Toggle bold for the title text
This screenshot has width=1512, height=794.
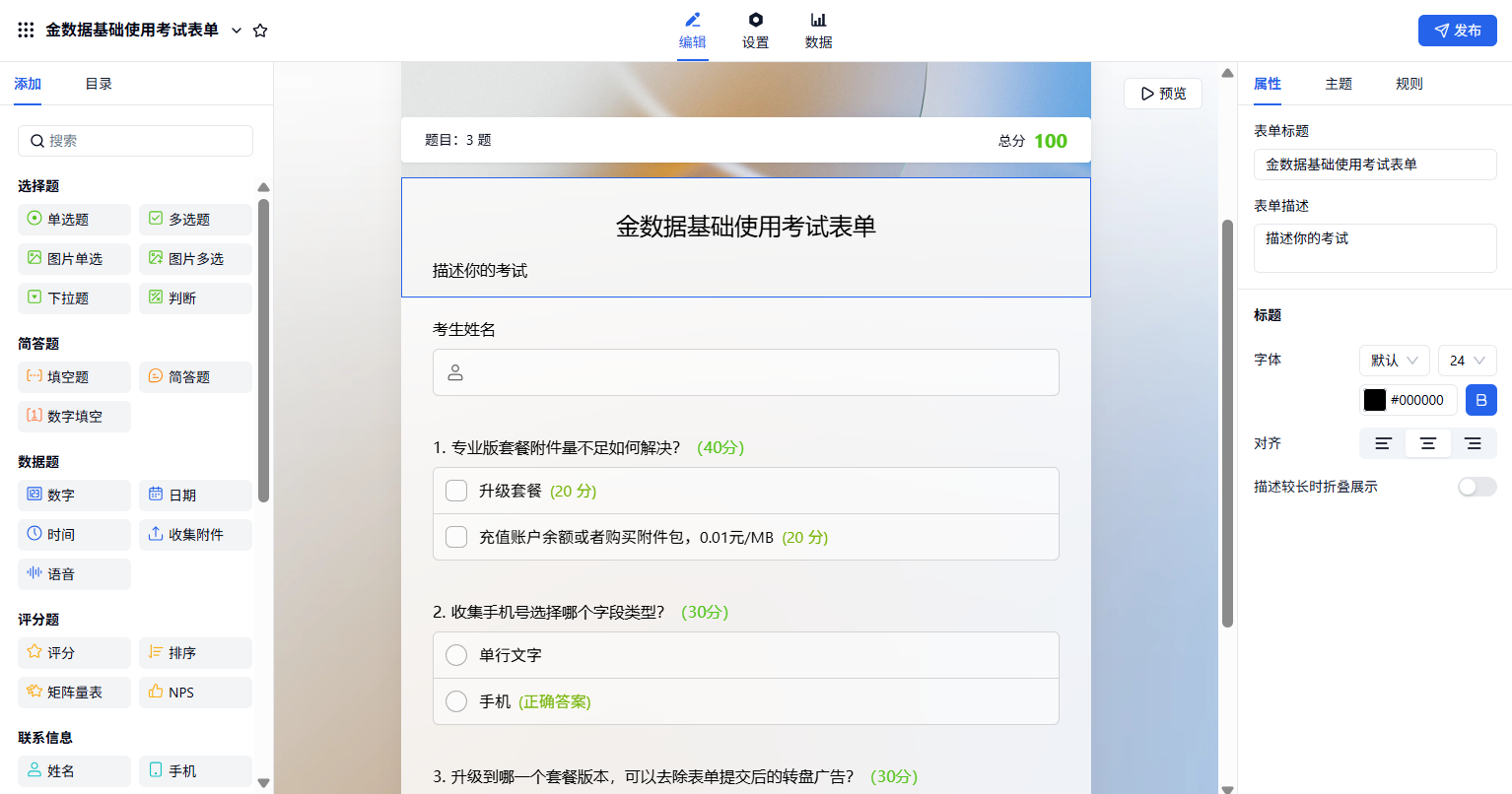click(1480, 400)
